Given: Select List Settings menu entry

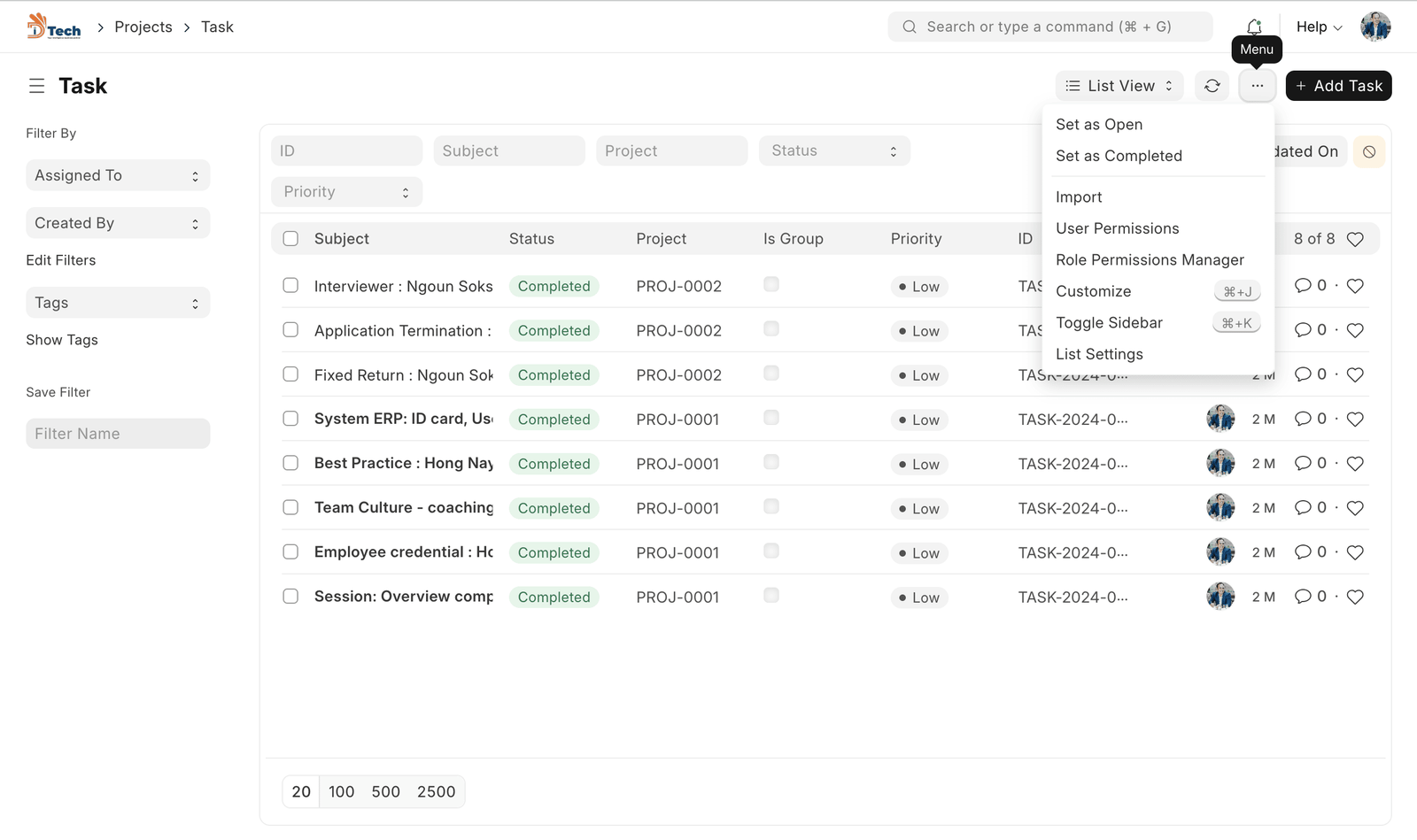Looking at the screenshot, I should click(x=1099, y=354).
